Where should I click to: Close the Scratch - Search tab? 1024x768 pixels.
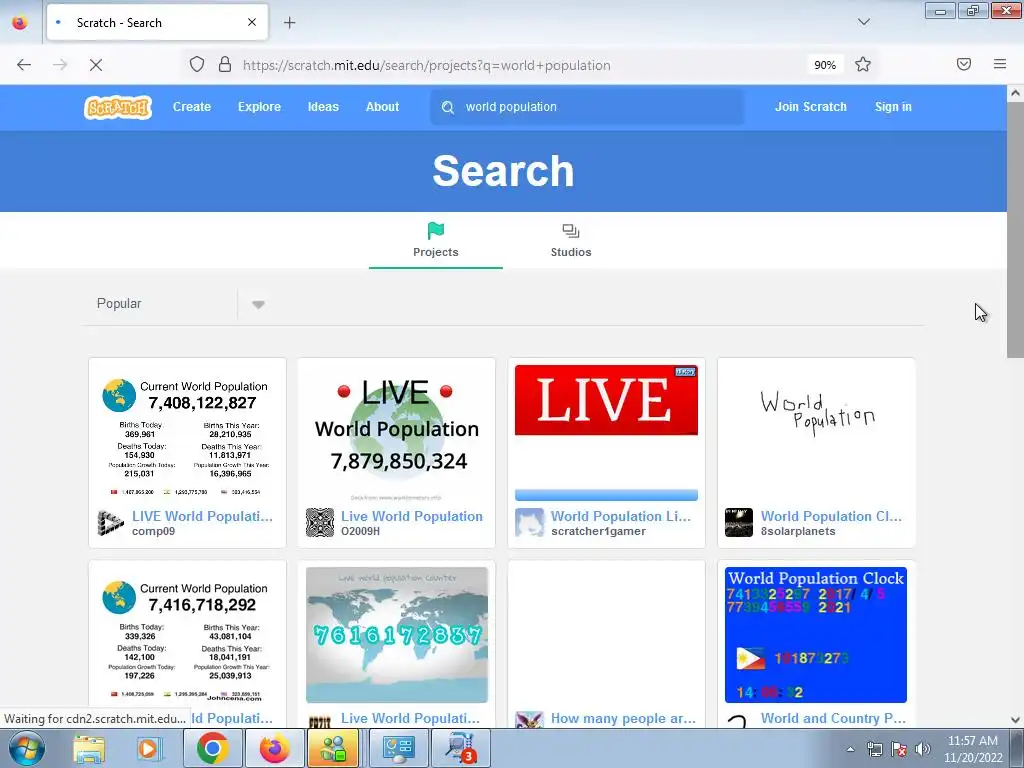(x=252, y=22)
